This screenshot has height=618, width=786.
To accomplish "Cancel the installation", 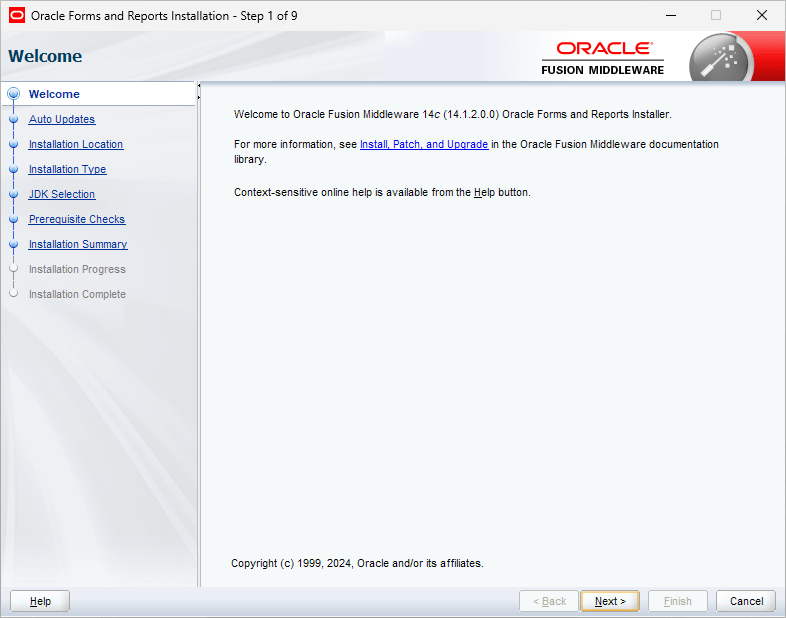I will [x=746, y=601].
